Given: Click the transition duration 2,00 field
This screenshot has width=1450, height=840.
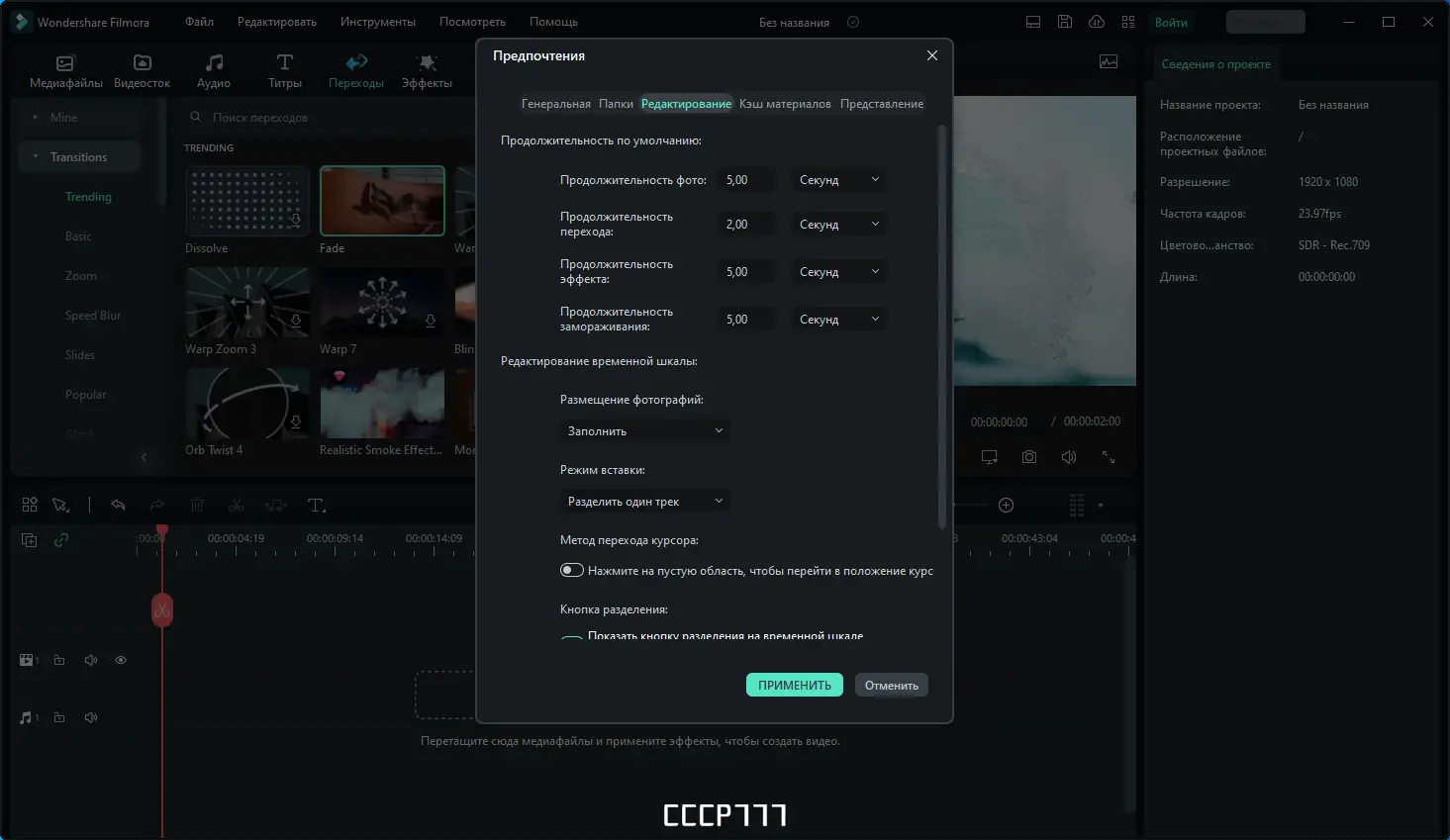Looking at the screenshot, I should pos(745,225).
